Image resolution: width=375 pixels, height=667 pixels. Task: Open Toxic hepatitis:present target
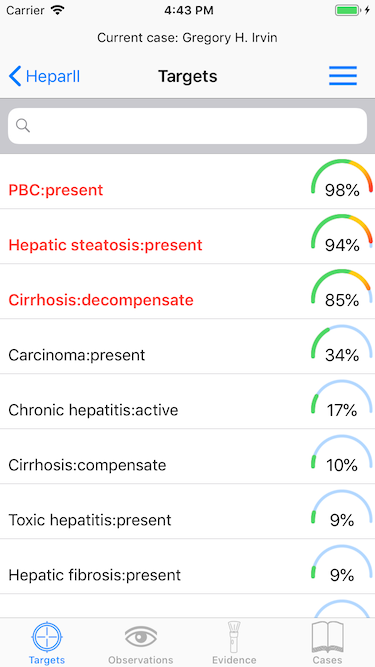(x=188, y=511)
